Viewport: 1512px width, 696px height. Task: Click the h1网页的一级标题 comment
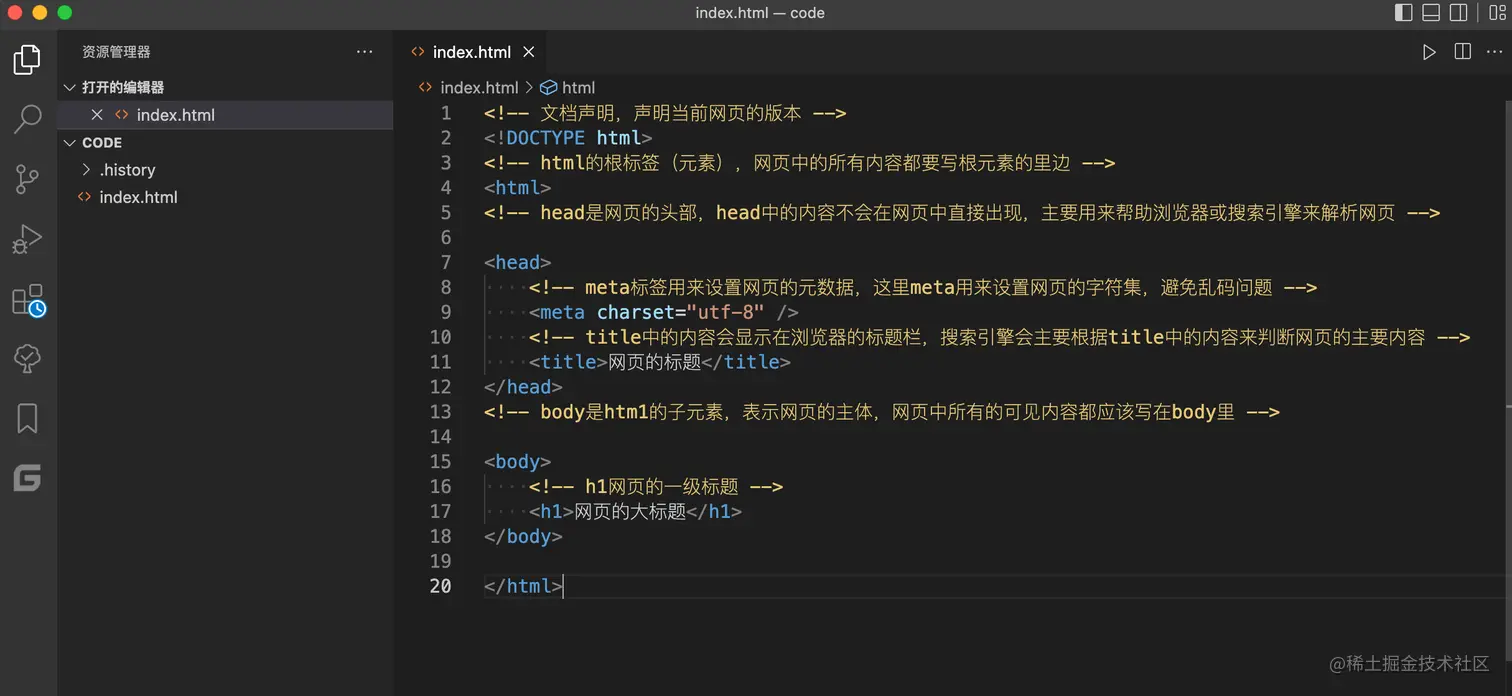[656, 486]
